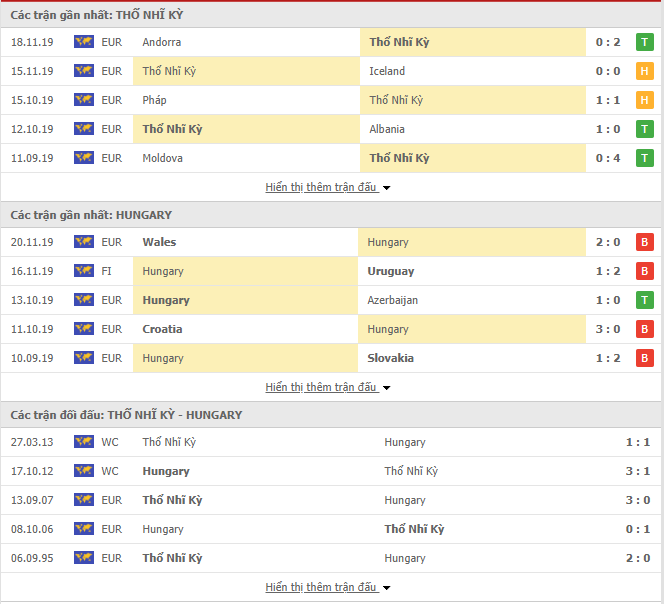Click the flag icon for 27.03.13 match
Image resolution: width=664 pixels, height=604 pixels.
(x=84, y=442)
